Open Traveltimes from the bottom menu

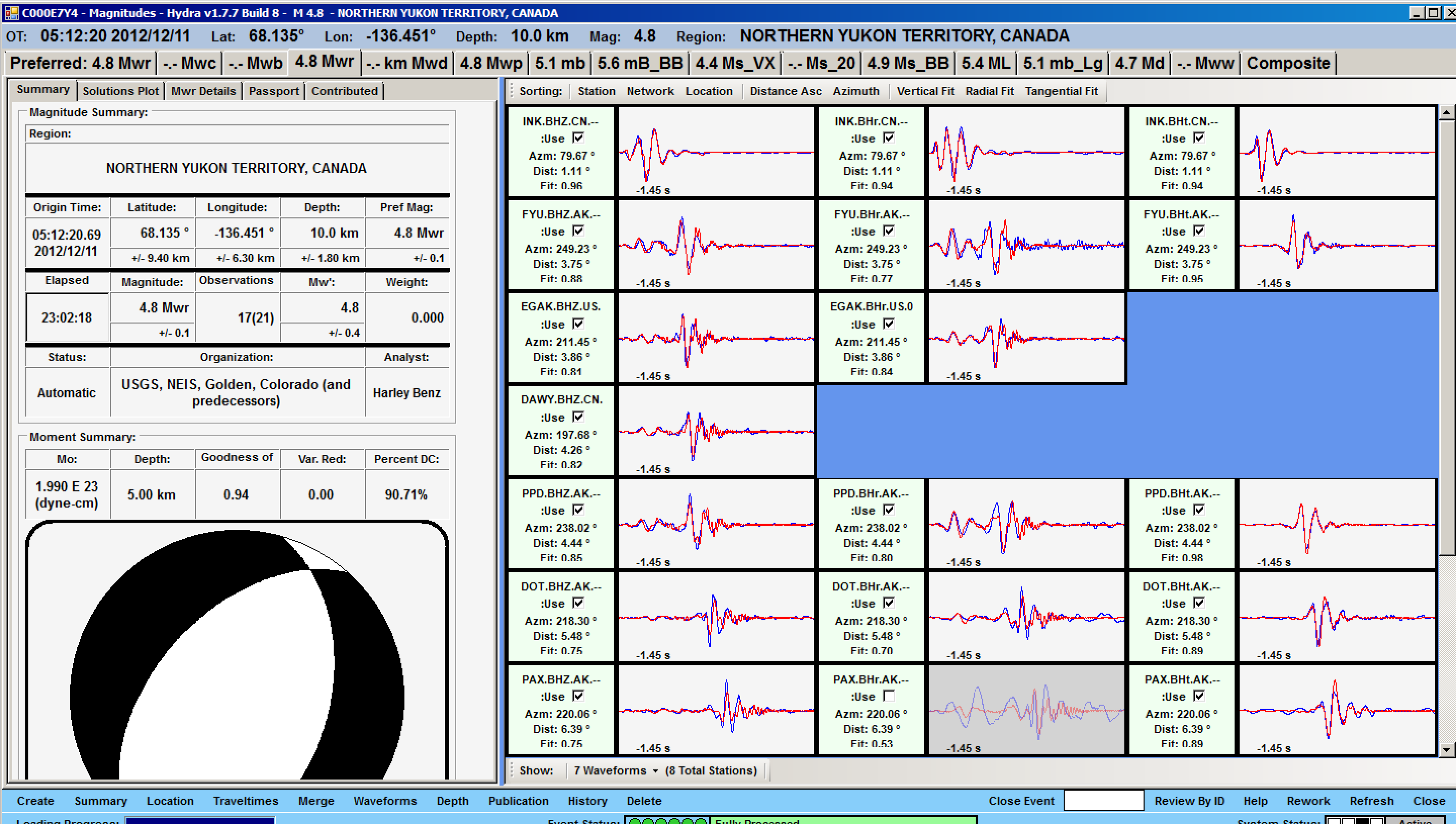click(x=246, y=800)
